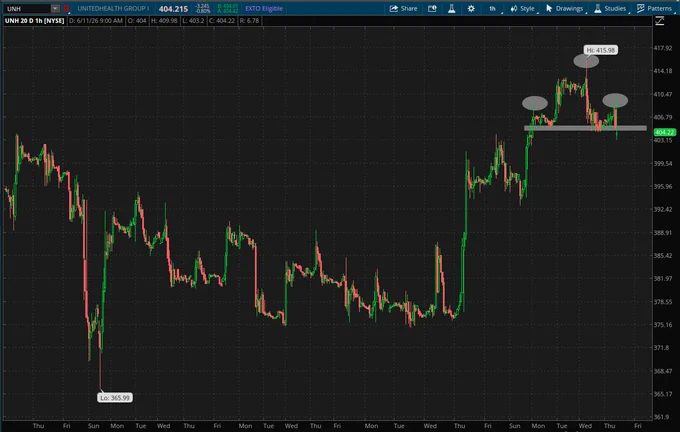Click the H: 409.98 high value

pyautogui.click(x=164, y=20)
